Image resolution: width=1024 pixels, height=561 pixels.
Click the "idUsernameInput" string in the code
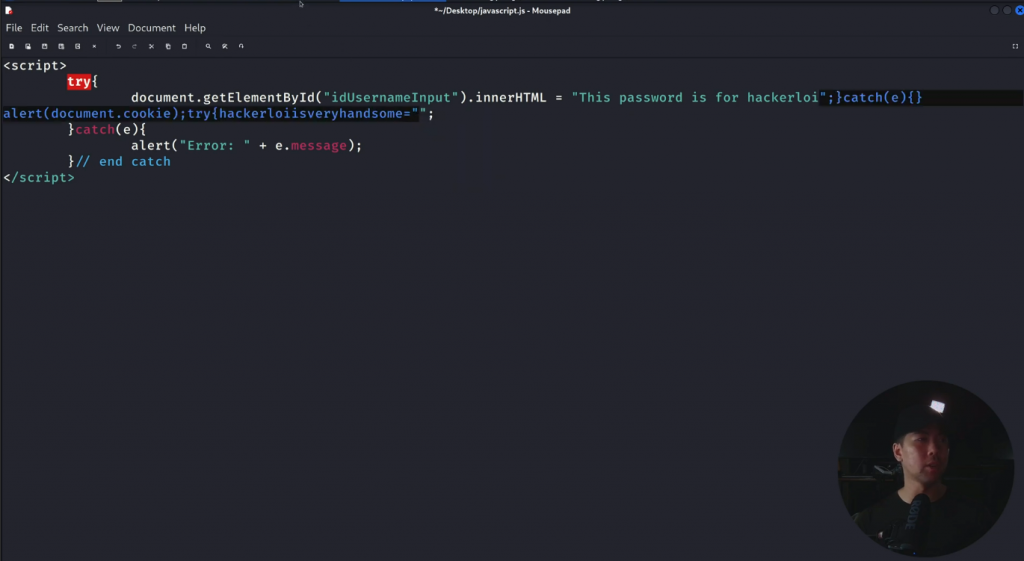pos(391,97)
